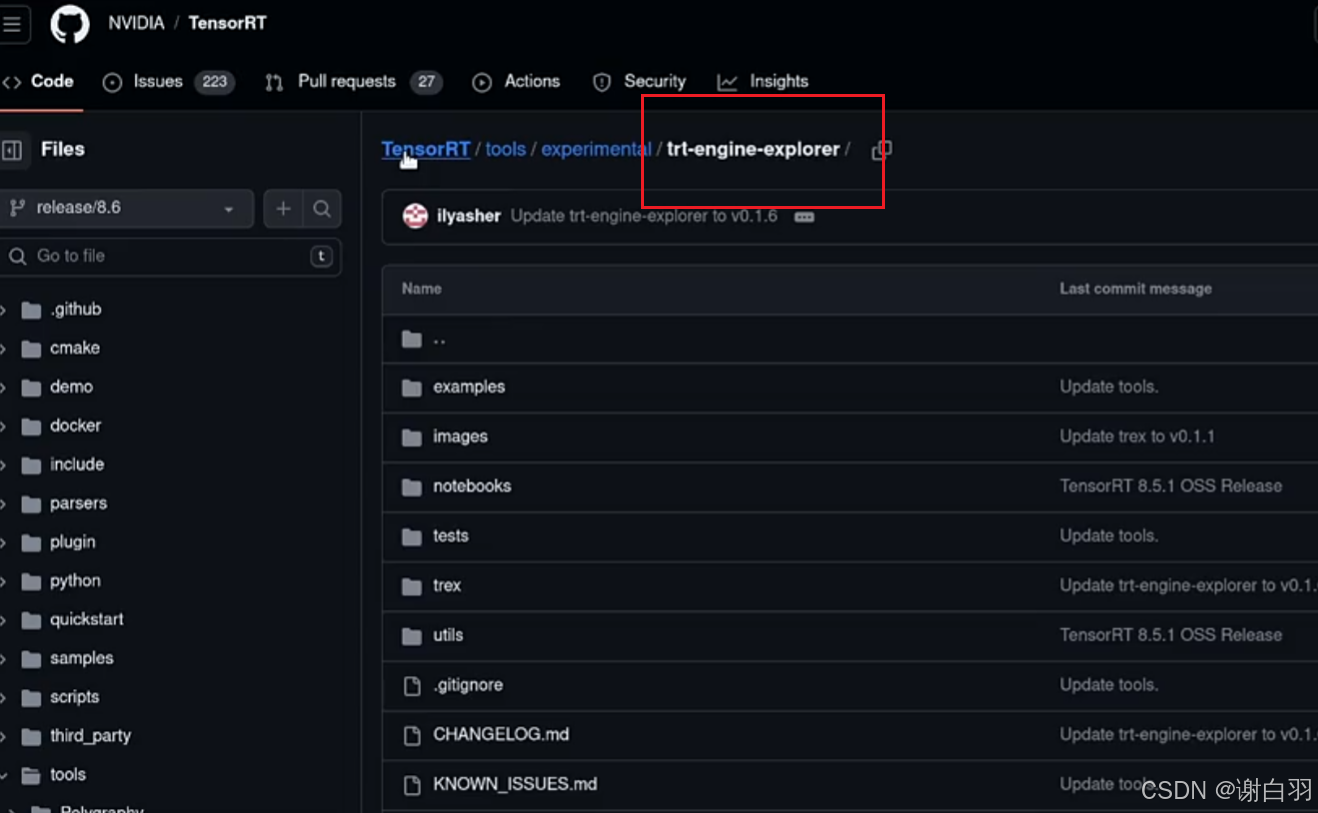Select include folder in file tree
Screen dimensions: 1318x813
(76, 465)
